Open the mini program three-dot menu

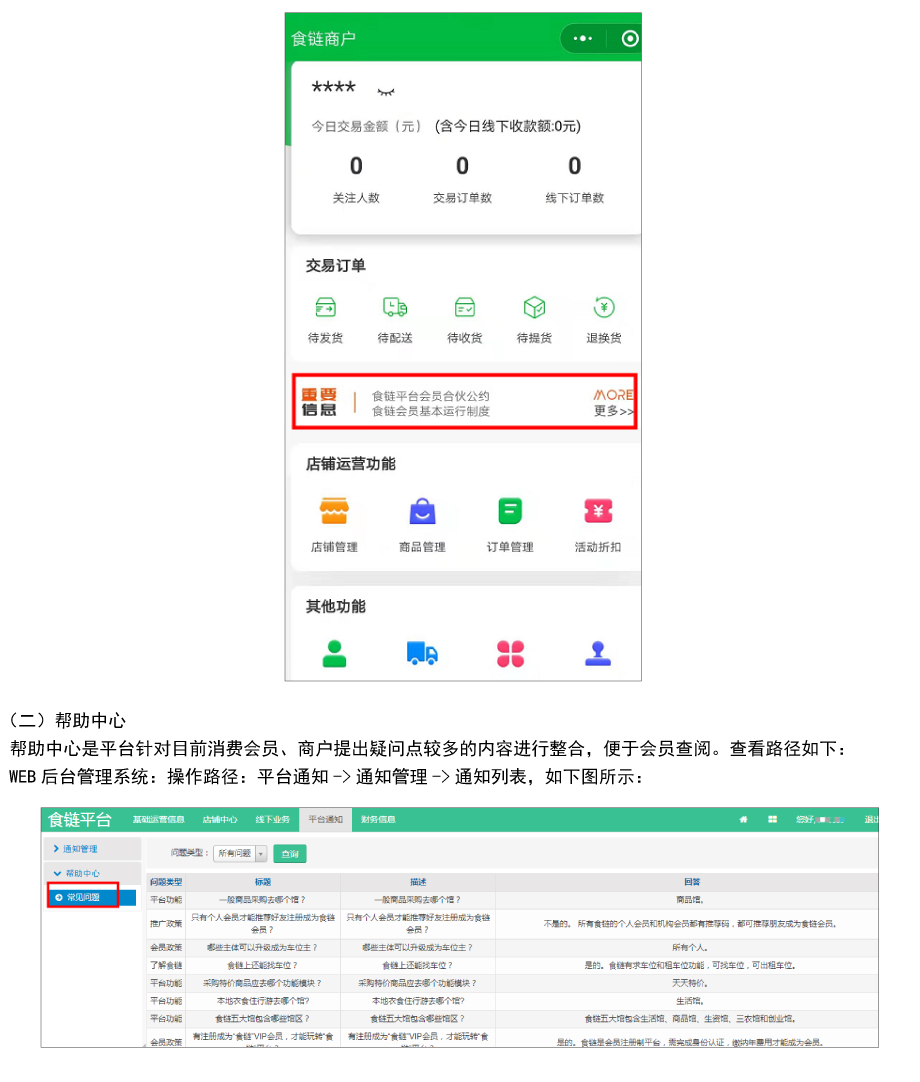(x=584, y=39)
